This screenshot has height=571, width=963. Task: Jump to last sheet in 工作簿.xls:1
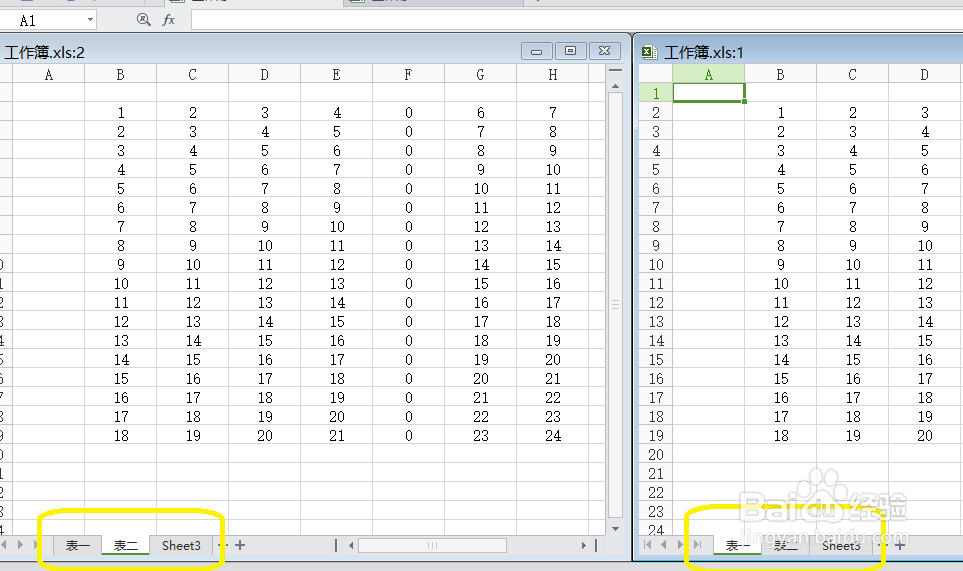click(x=696, y=545)
